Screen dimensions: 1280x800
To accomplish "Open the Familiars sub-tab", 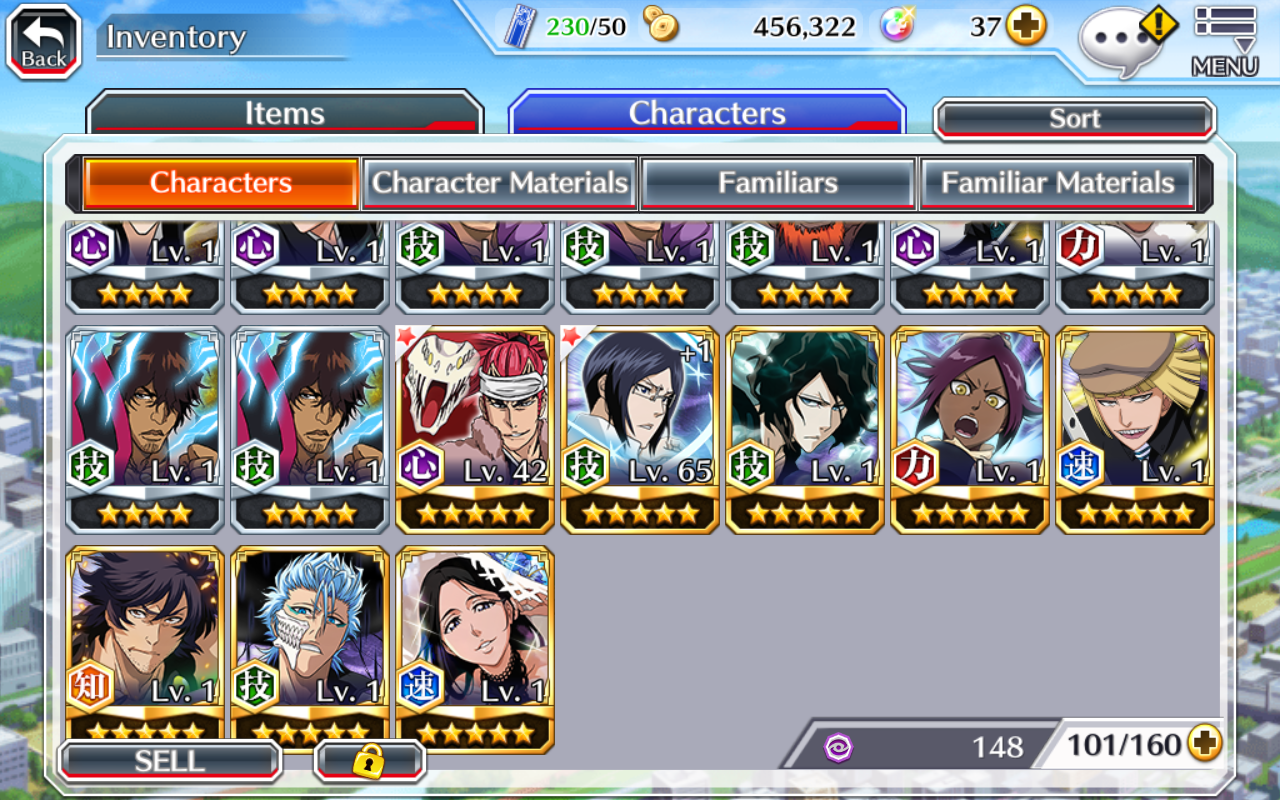I will (x=778, y=183).
